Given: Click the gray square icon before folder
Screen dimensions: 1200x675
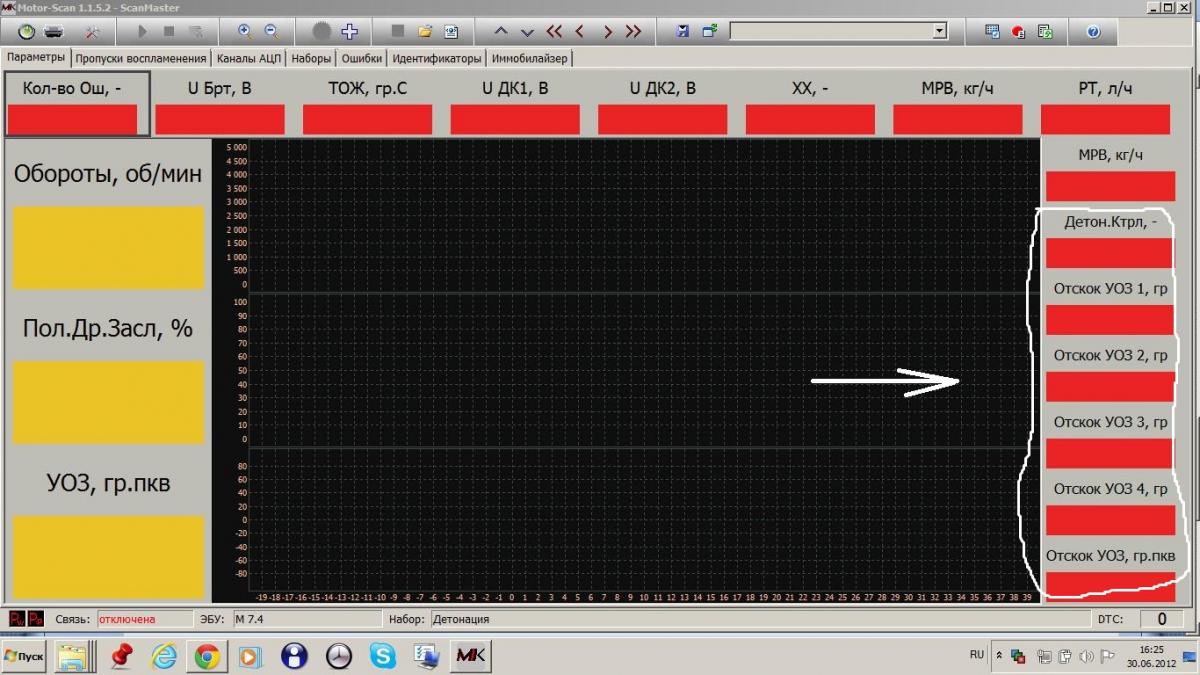Looking at the screenshot, I should coord(398,31).
